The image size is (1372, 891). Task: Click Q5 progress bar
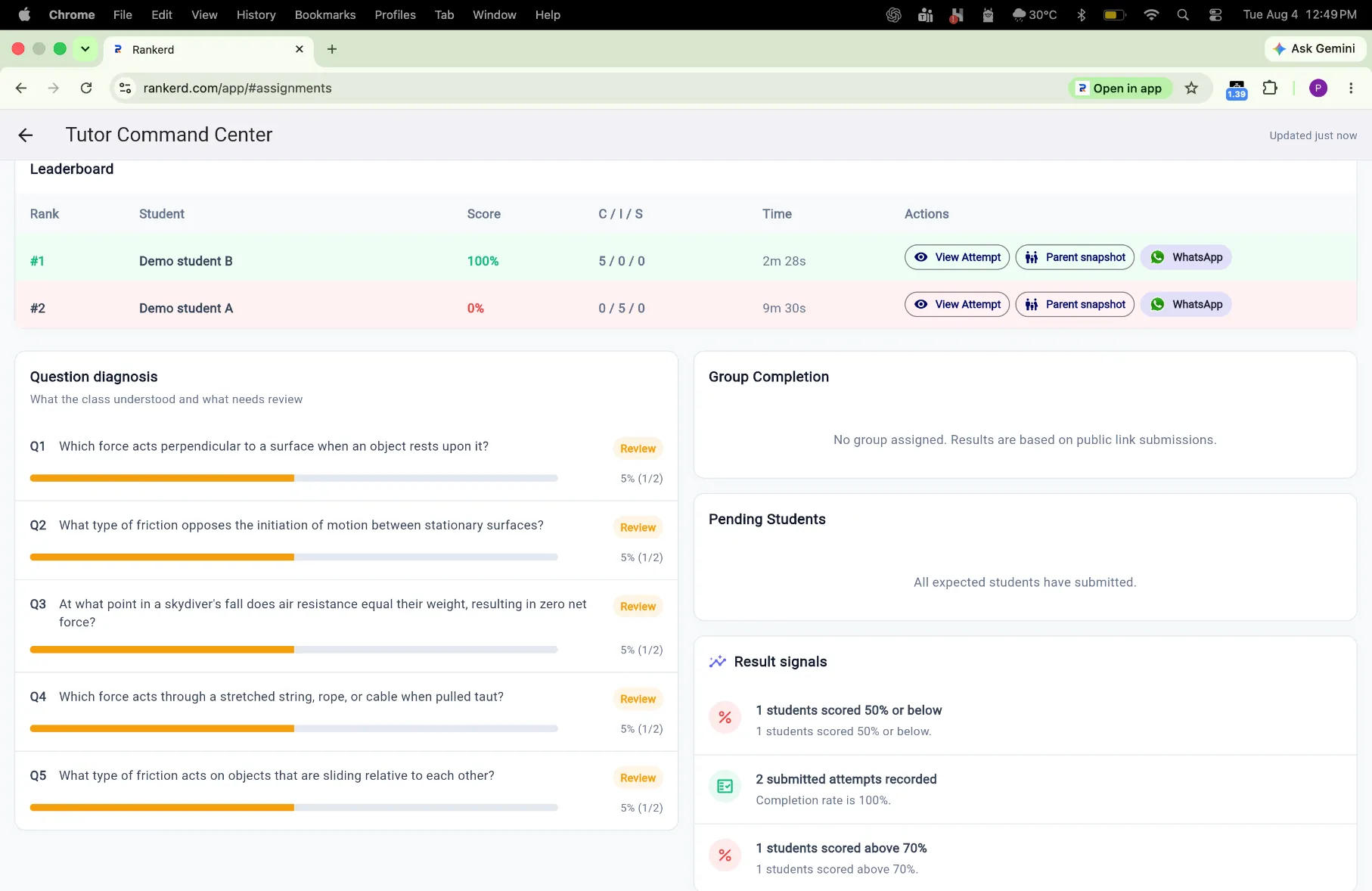click(293, 808)
